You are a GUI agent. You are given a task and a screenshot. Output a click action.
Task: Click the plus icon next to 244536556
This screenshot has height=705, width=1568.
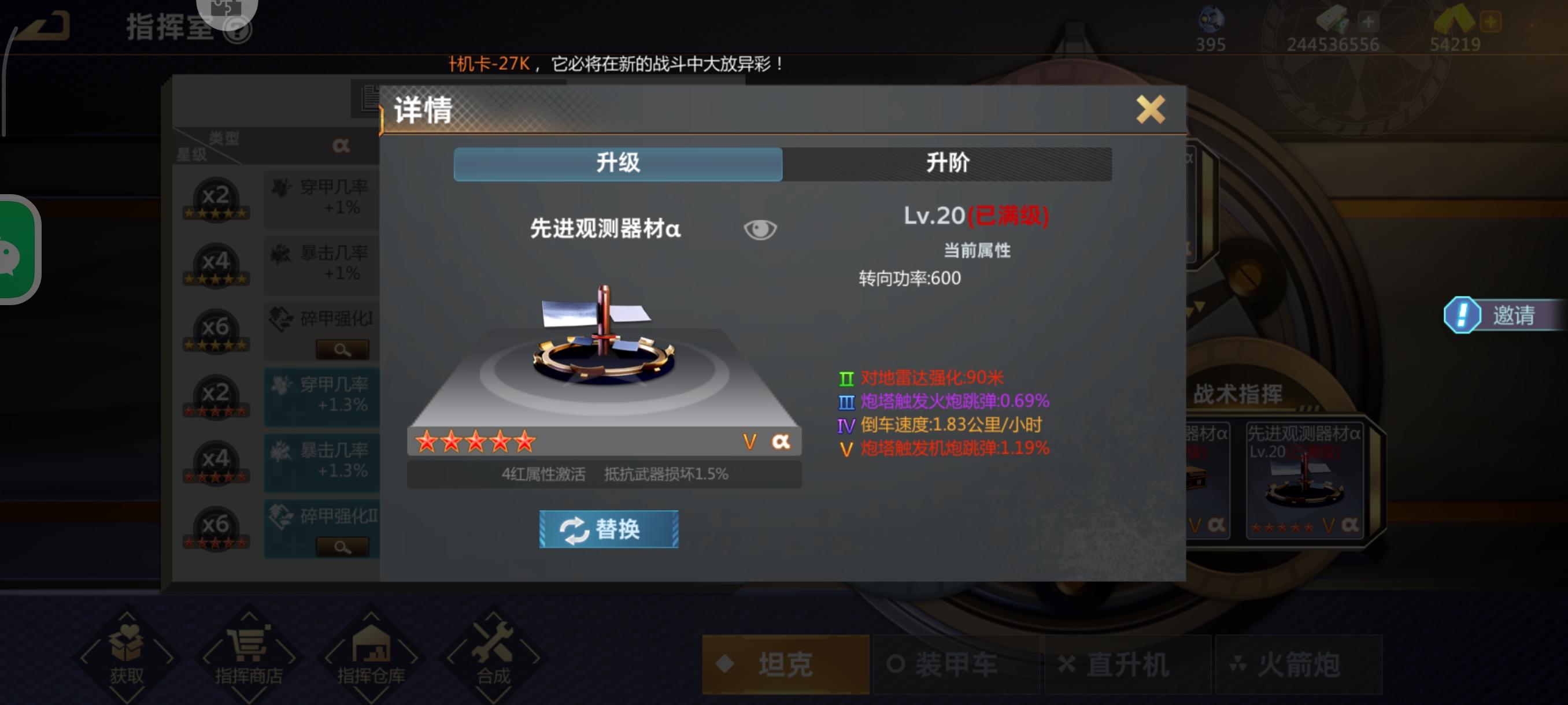pos(1368,22)
